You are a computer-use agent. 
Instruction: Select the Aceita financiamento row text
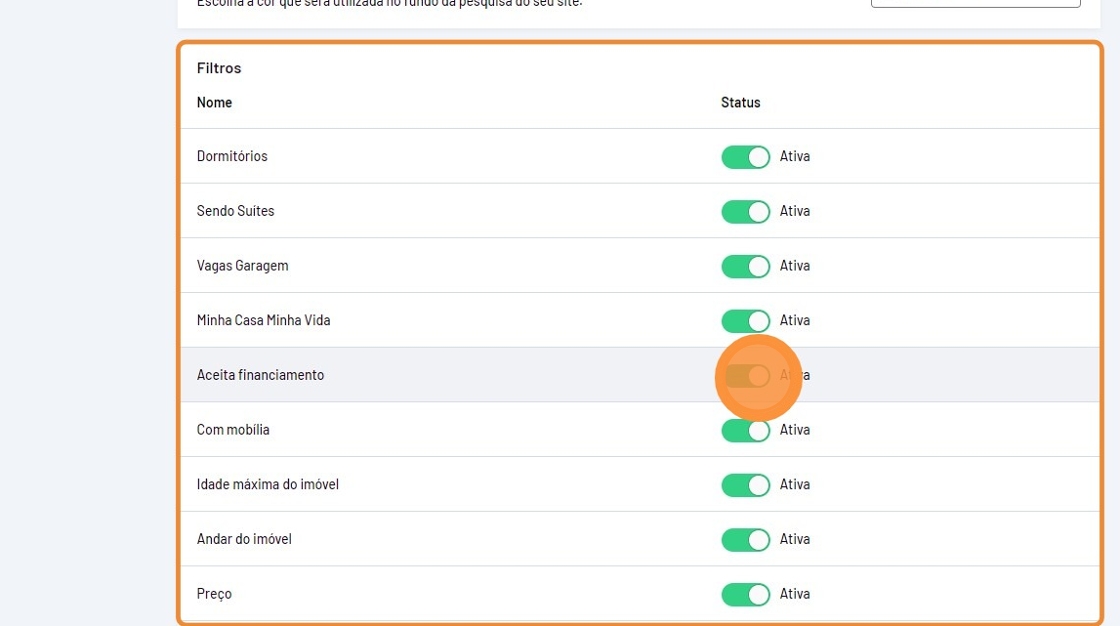click(260, 376)
